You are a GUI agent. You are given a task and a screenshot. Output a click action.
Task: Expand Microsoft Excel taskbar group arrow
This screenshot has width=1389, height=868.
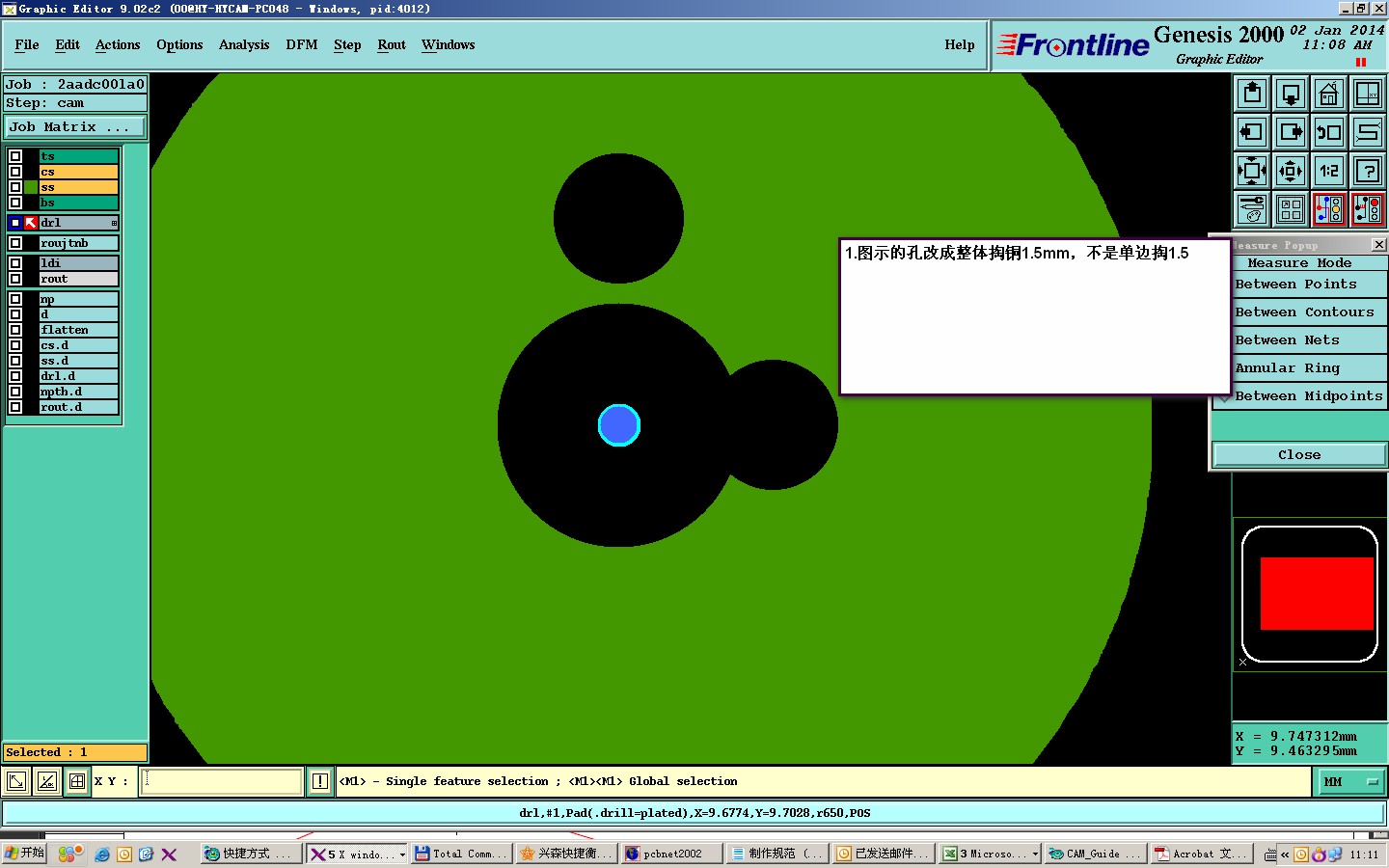(1035, 854)
